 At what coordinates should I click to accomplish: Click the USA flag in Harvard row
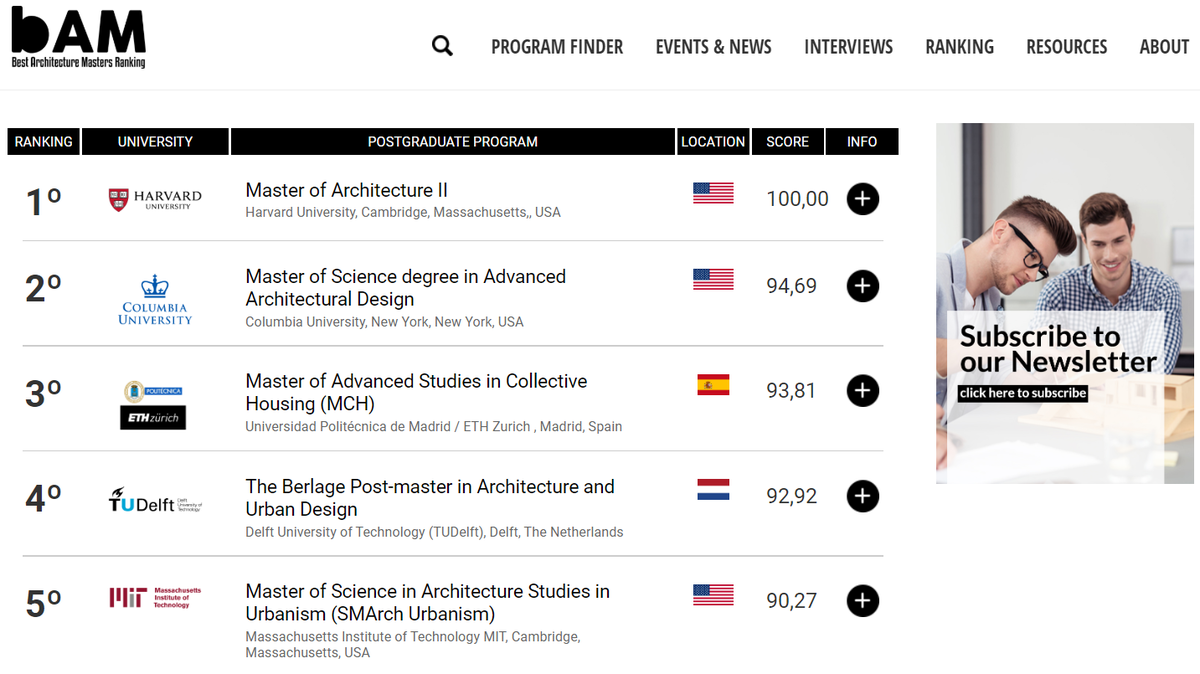pyautogui.click(x=713, y=193)
